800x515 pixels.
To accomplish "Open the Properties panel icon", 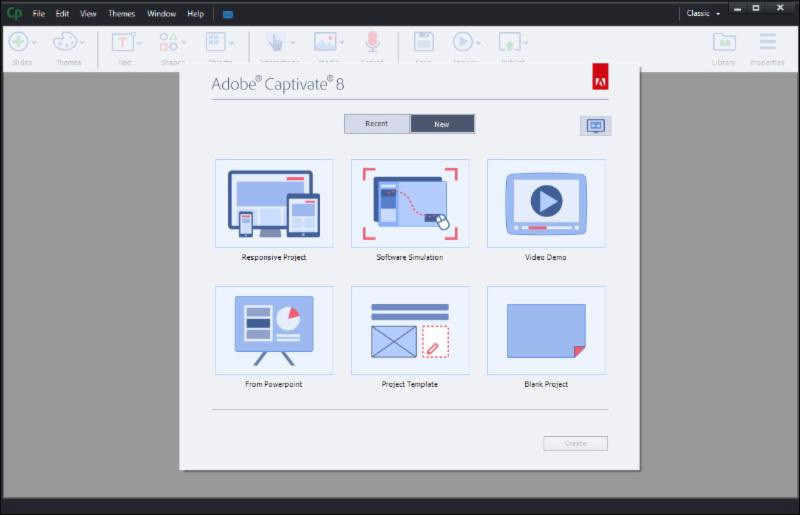I will point(767,41).
